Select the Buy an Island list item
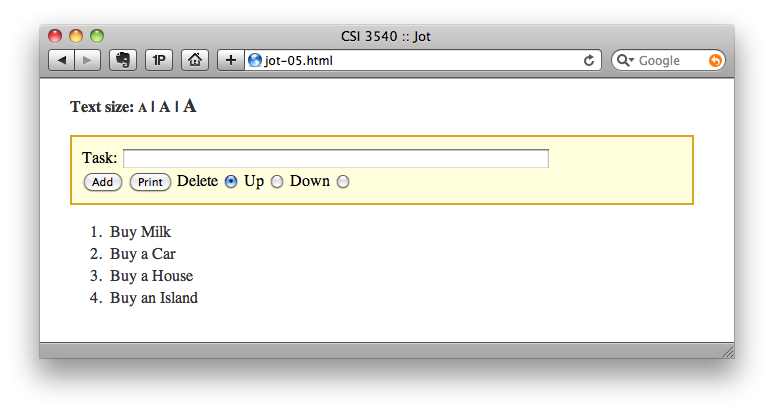The image size is (774, 413). point(154,298)
